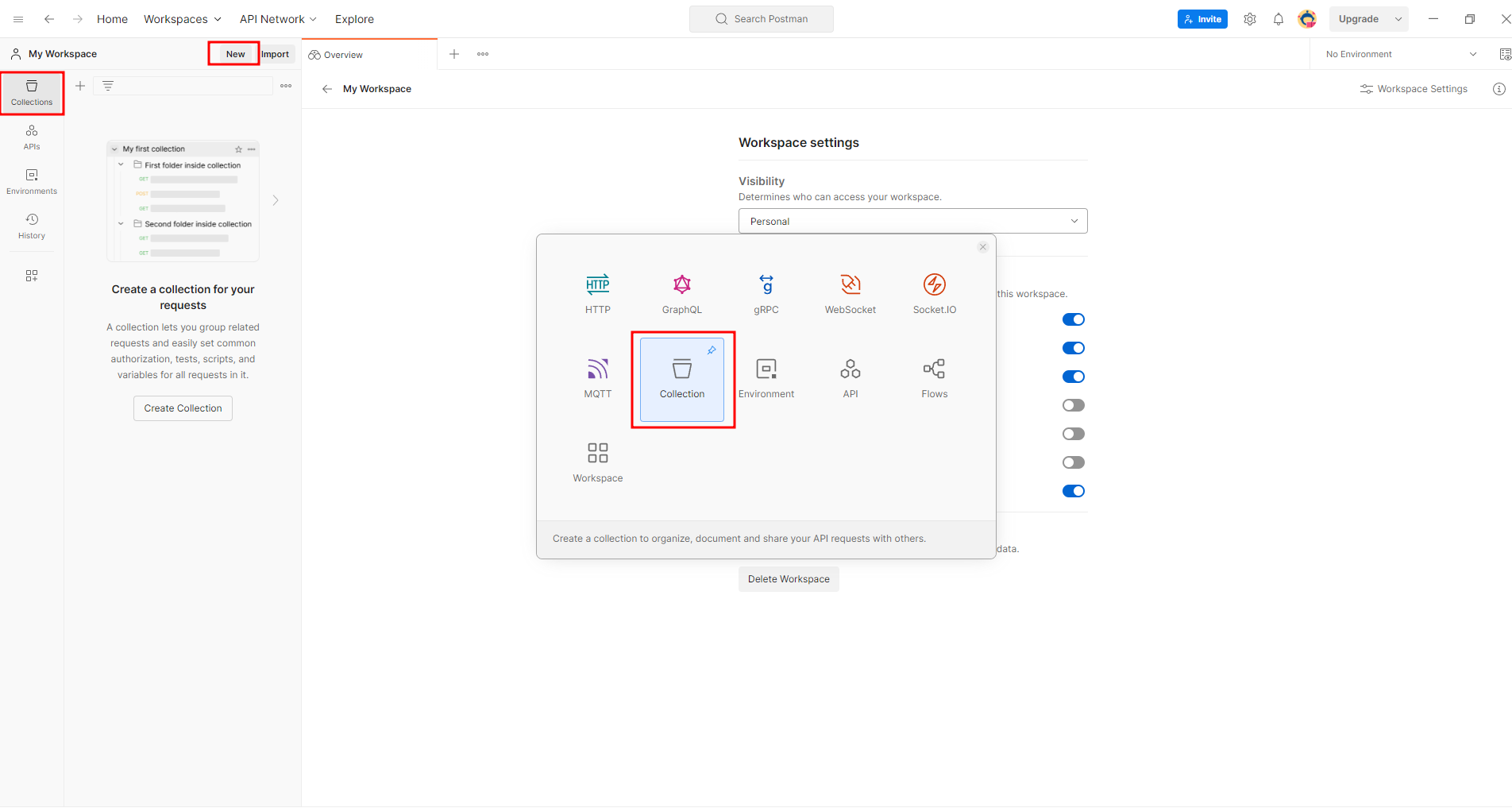Click the Import button

(276, 54)
